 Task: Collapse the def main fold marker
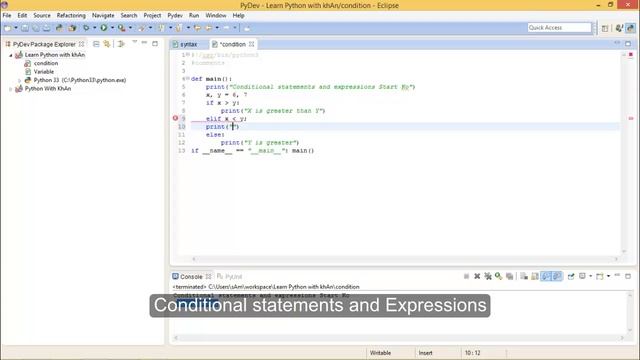point(187,78)
